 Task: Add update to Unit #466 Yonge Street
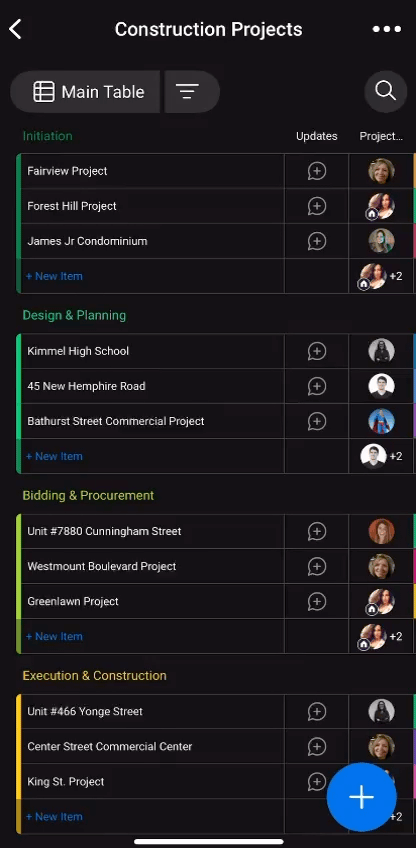(x=316, y=711)
